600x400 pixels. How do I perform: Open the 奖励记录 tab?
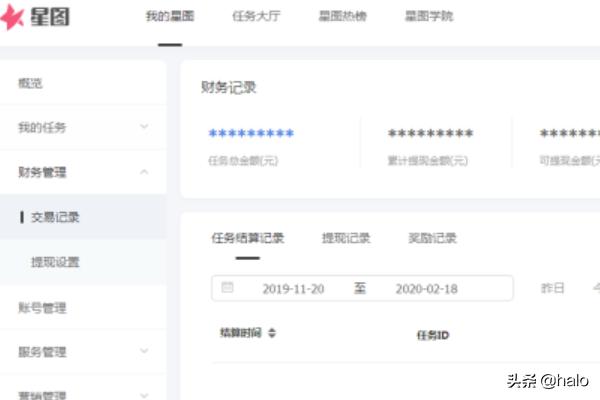(432, 238)
